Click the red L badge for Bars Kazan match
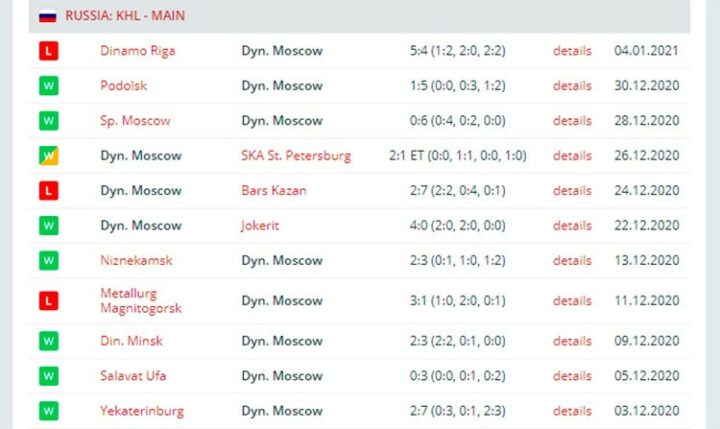The height and width of the screenshot is (429, 720). coord(49,191)
